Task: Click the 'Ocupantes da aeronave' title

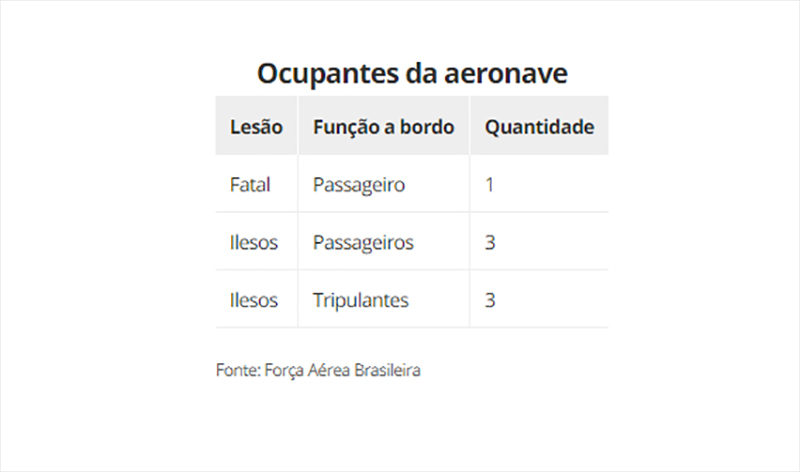Action: click(x=412, y=73)
